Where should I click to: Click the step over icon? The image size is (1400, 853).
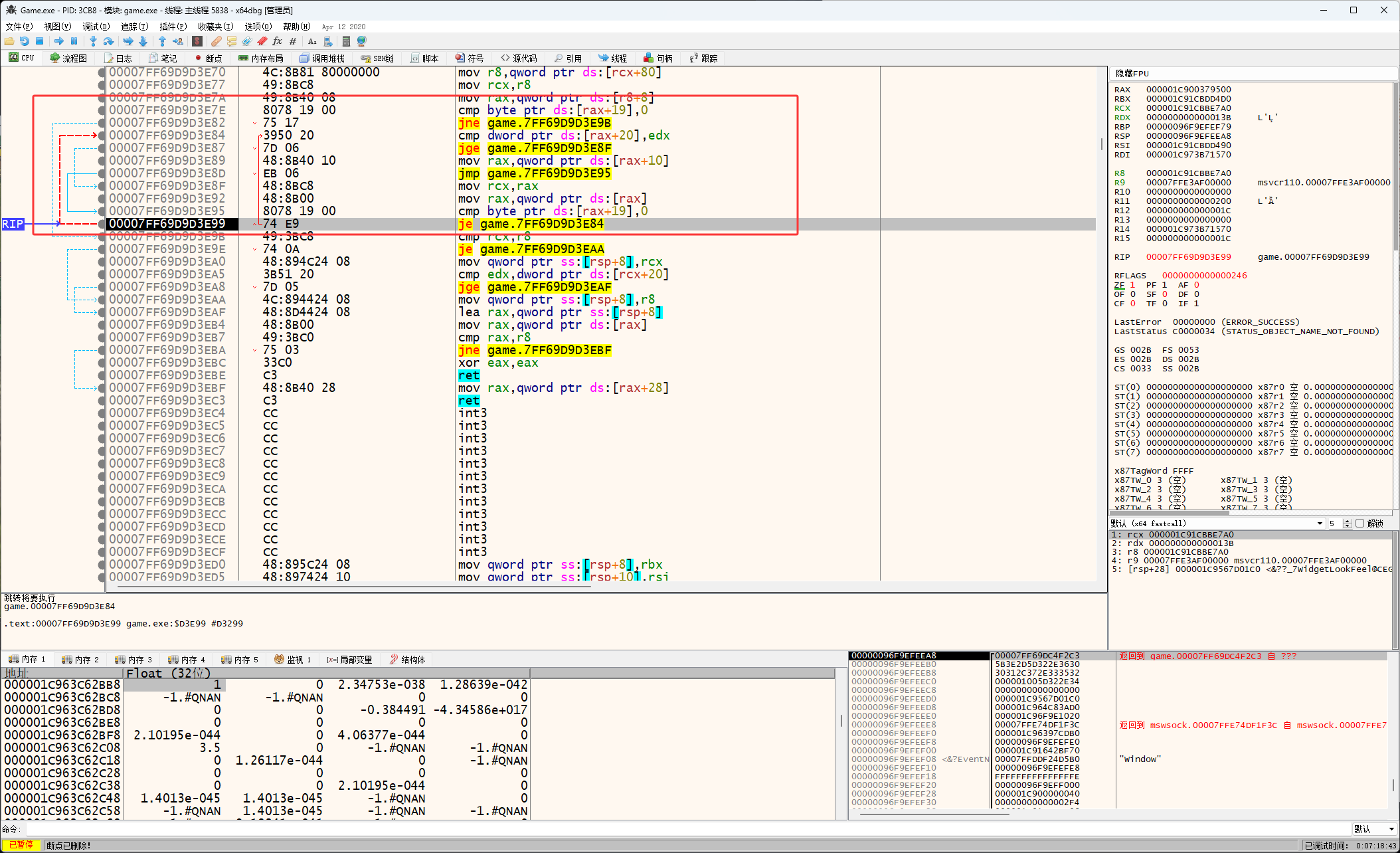click(108, 41)
